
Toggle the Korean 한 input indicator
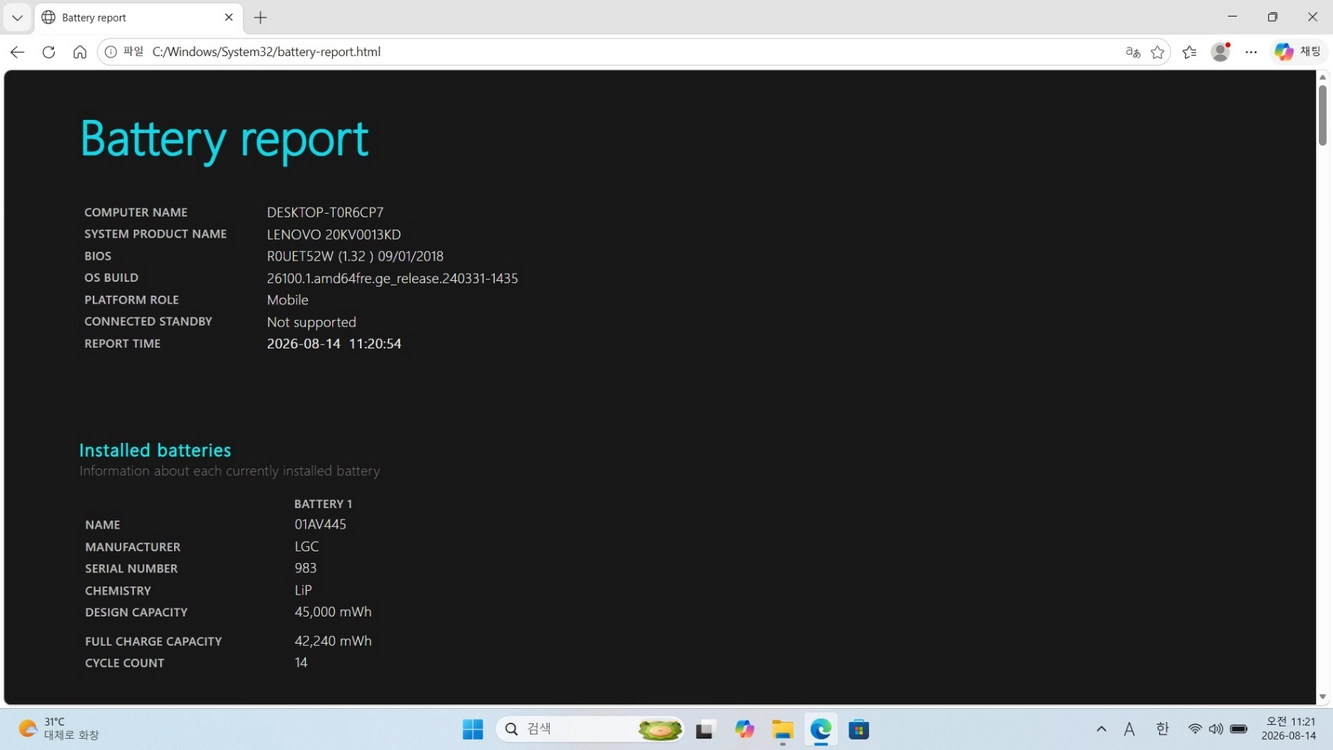point(1162,730)
